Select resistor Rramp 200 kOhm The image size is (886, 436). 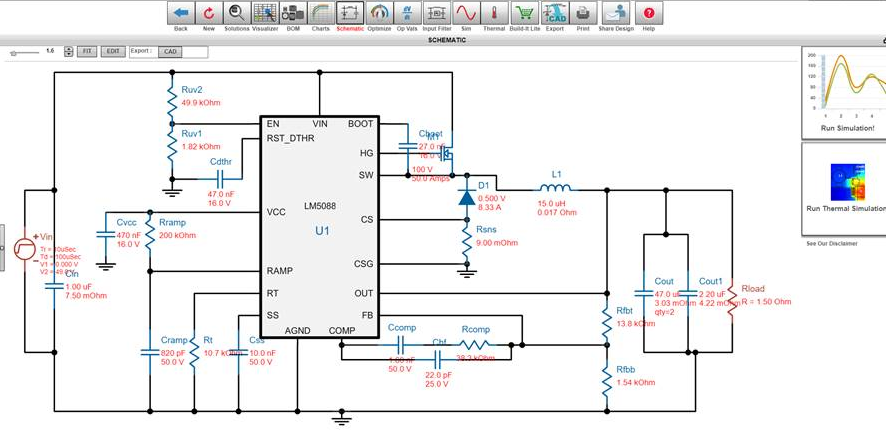click(150, 234)
